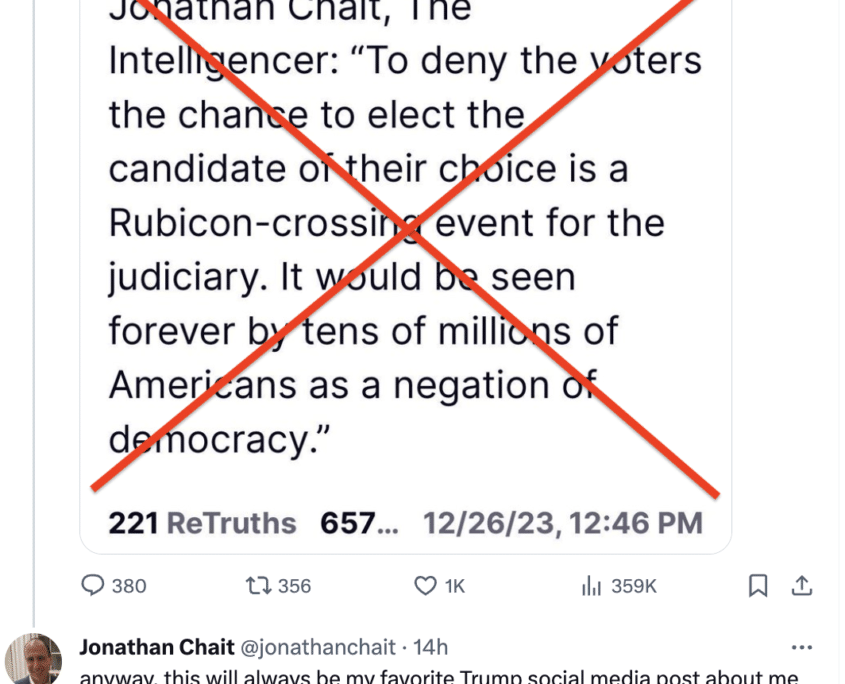The image size is (845, 684).
Task: Click the 359K views count
Action: click(632, 586)
